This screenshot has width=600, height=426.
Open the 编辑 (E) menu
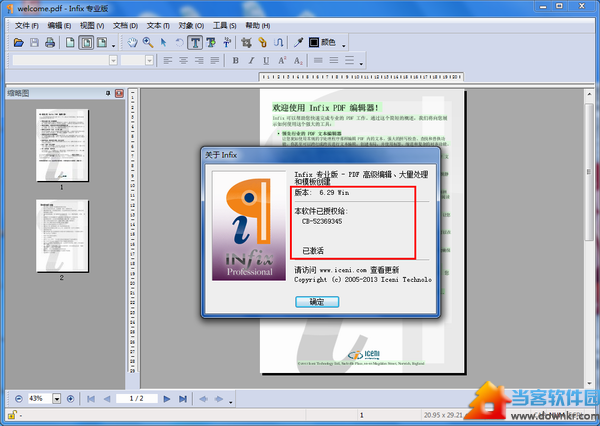[59, 26]
